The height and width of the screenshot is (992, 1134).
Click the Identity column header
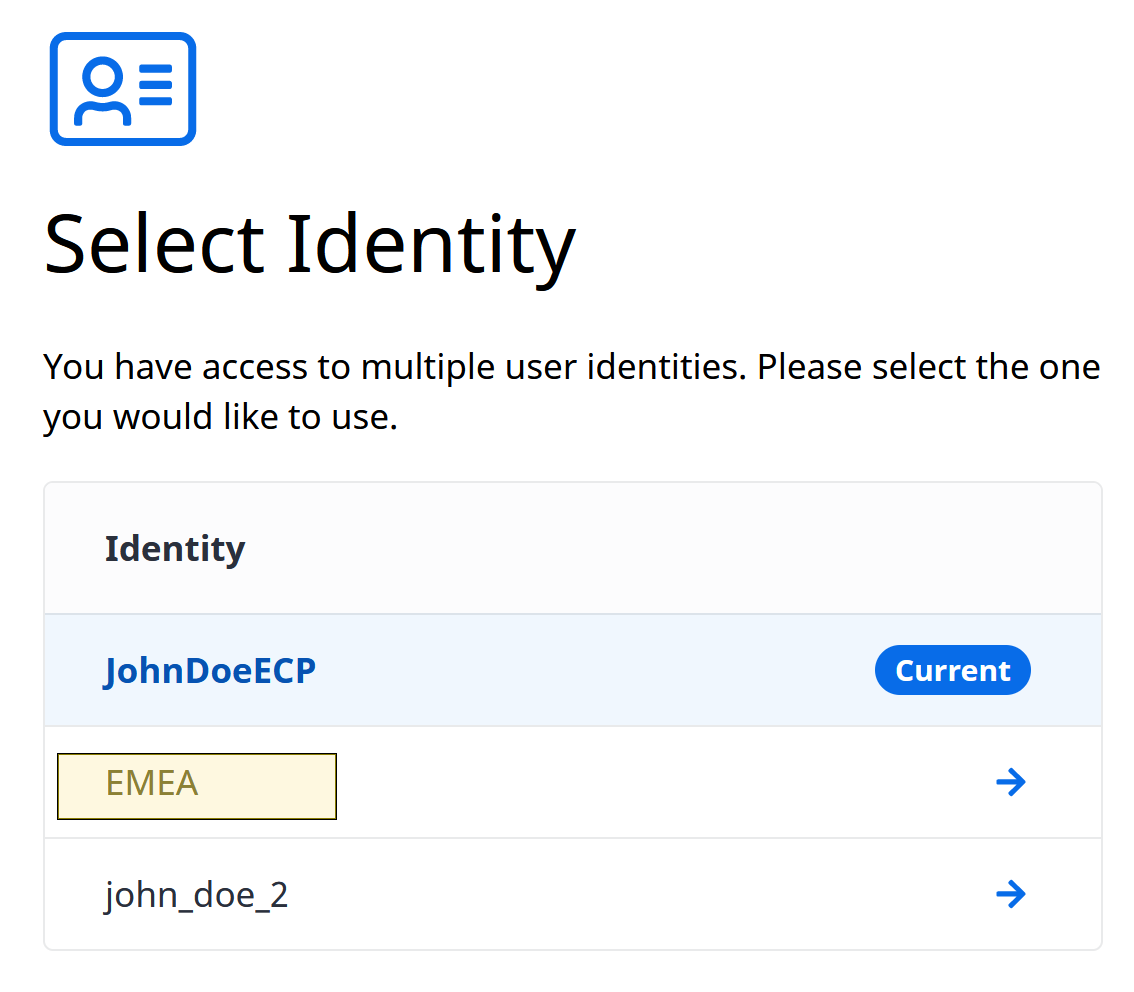click(x=175, y=549)
